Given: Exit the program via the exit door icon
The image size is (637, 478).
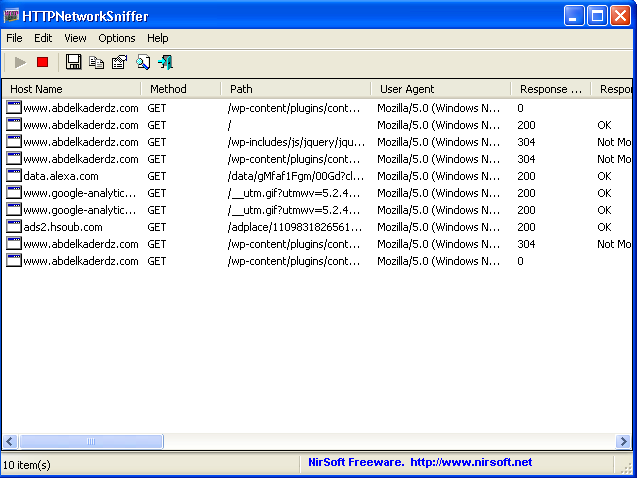Looking at the screenshot, I should [x=166, y=62].
